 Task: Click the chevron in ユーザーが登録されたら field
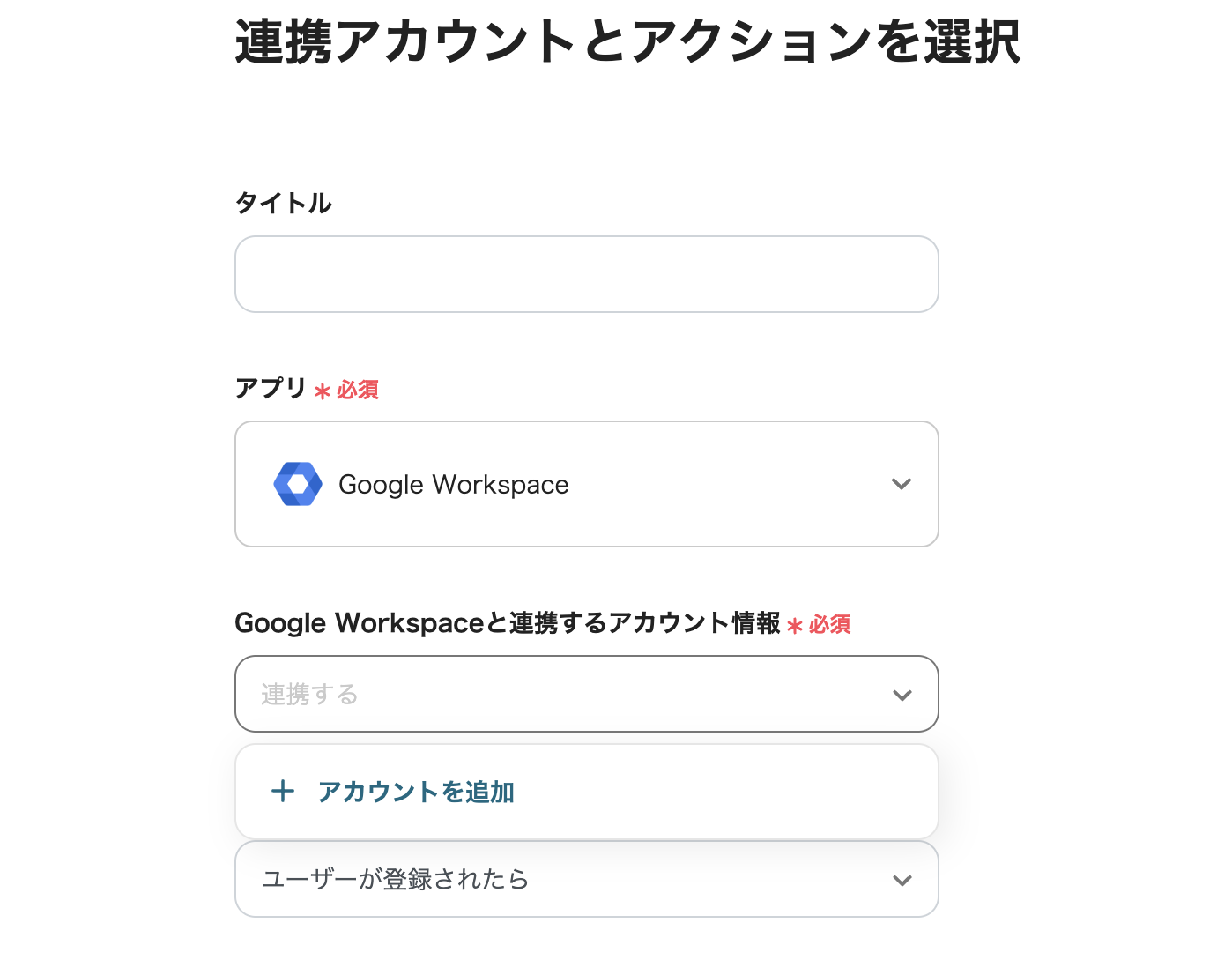pos(902,880)
